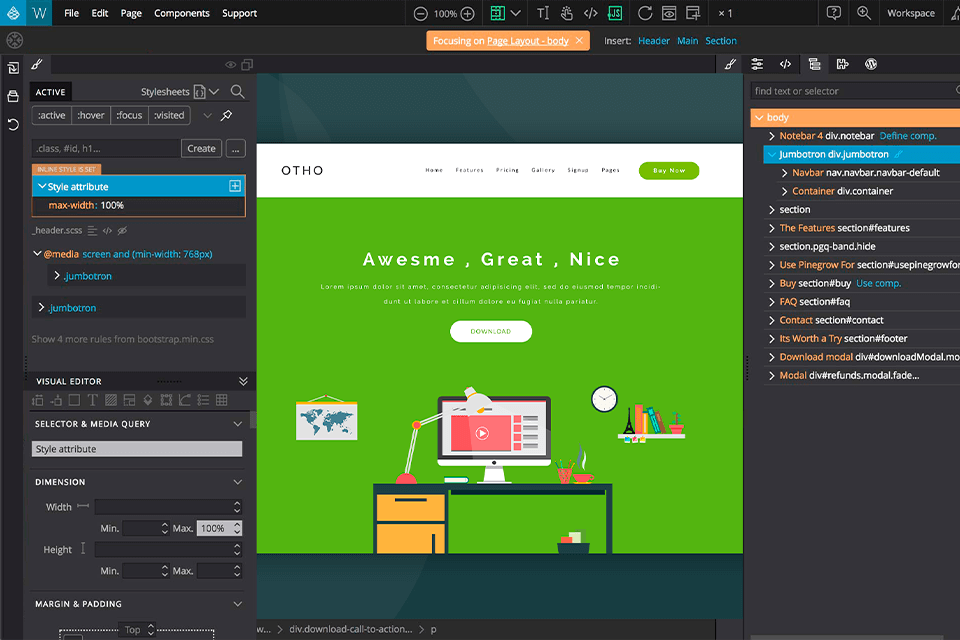The height and width of the screenshot is (640, 960).
Task: Open stylesheet search with the magnifier icon
Action: [237, 91]
